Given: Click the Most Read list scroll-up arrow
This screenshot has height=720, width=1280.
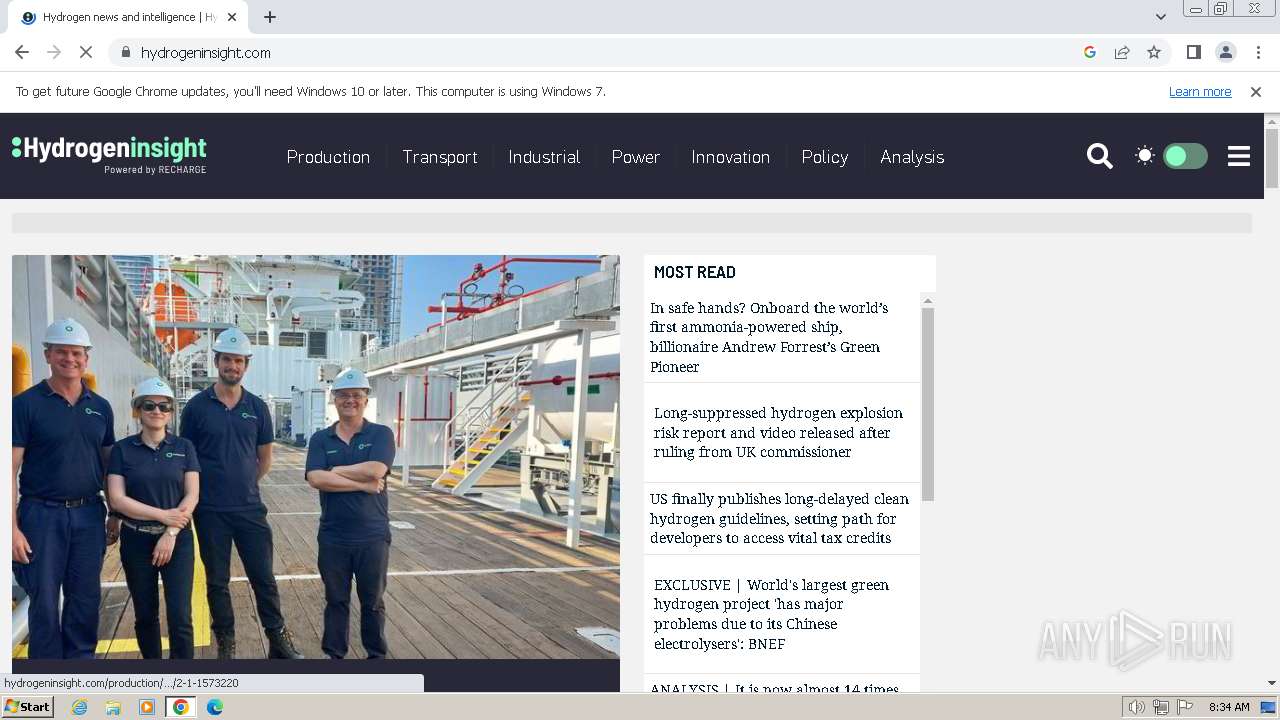Looking at the screenshot, I should [928, 301].
